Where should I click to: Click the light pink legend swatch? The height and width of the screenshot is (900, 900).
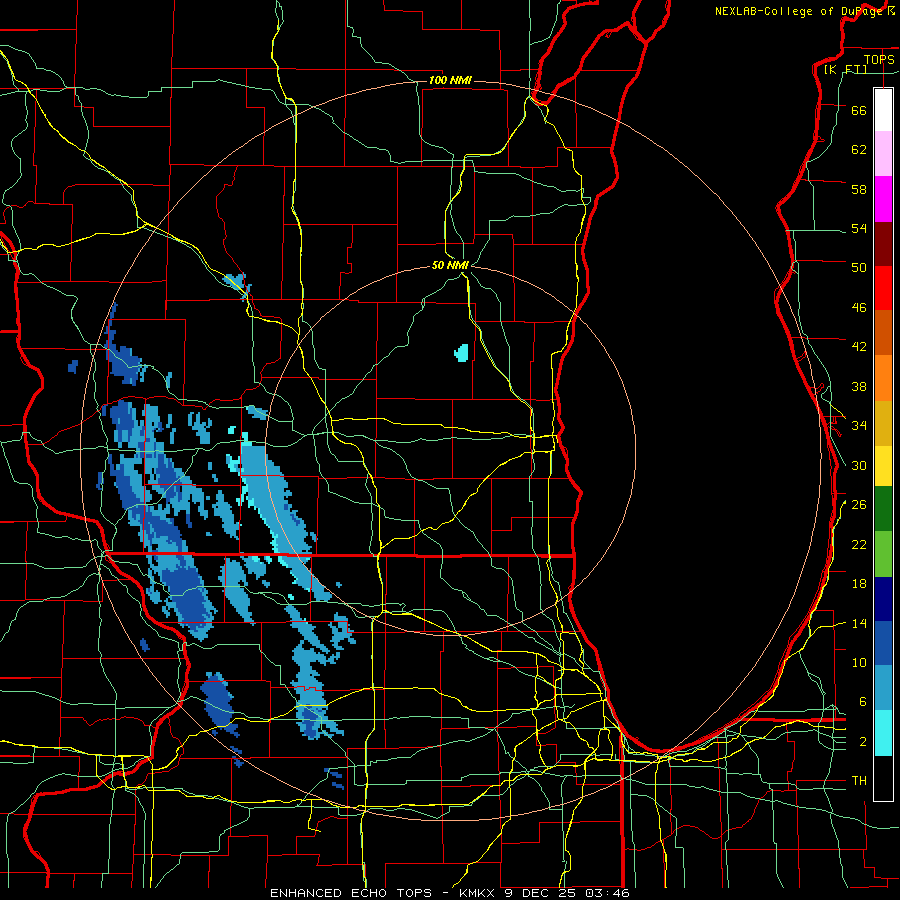883,154
